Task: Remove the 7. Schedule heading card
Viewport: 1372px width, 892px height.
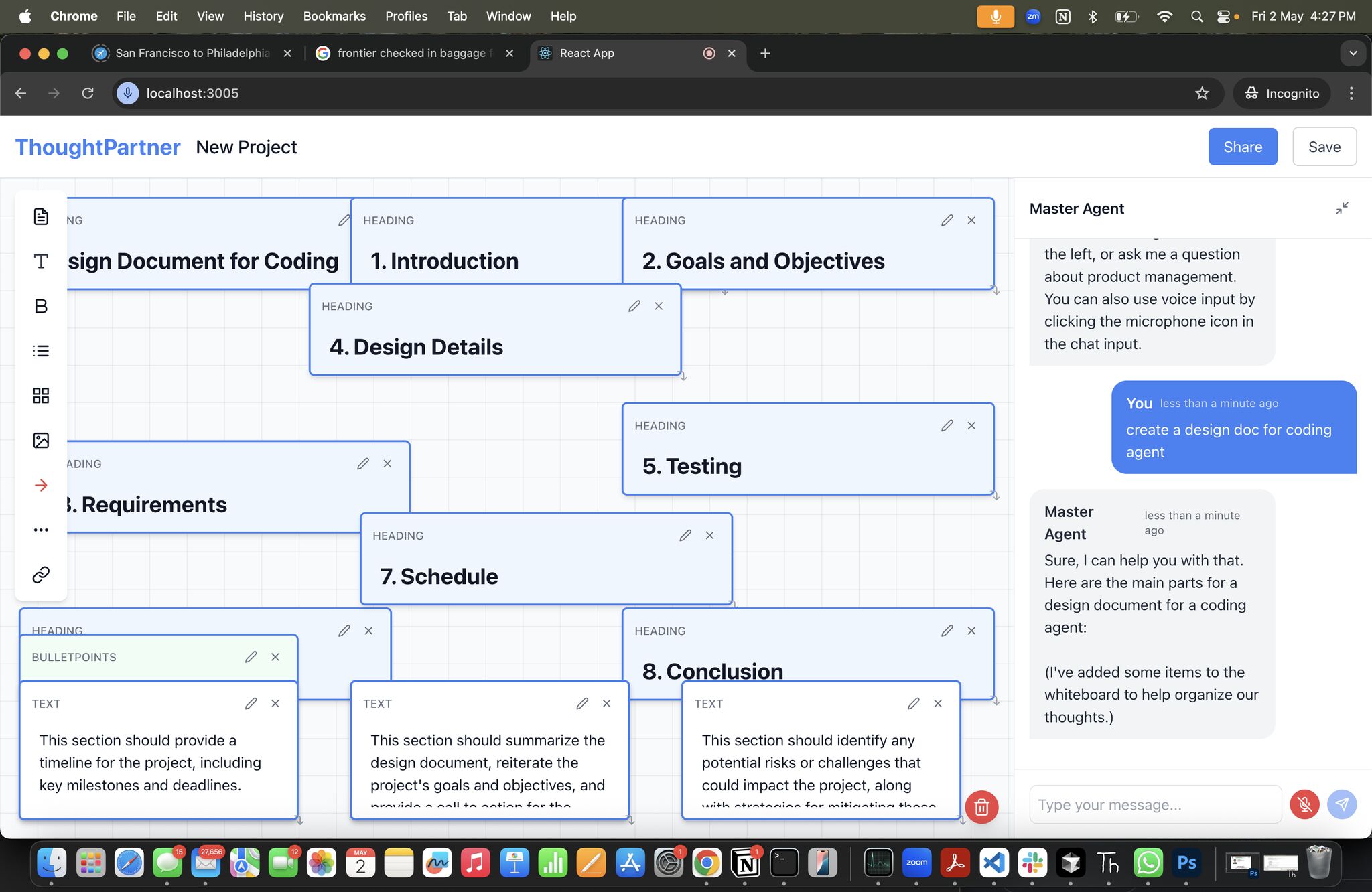Action: (709, 535)
